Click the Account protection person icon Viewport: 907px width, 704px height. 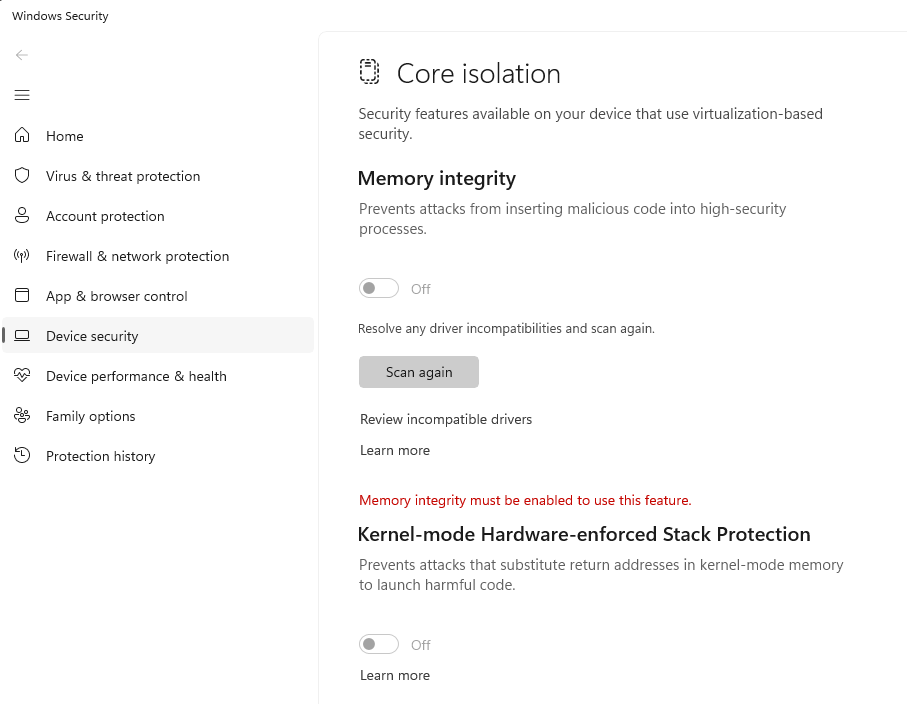[22, 216]
